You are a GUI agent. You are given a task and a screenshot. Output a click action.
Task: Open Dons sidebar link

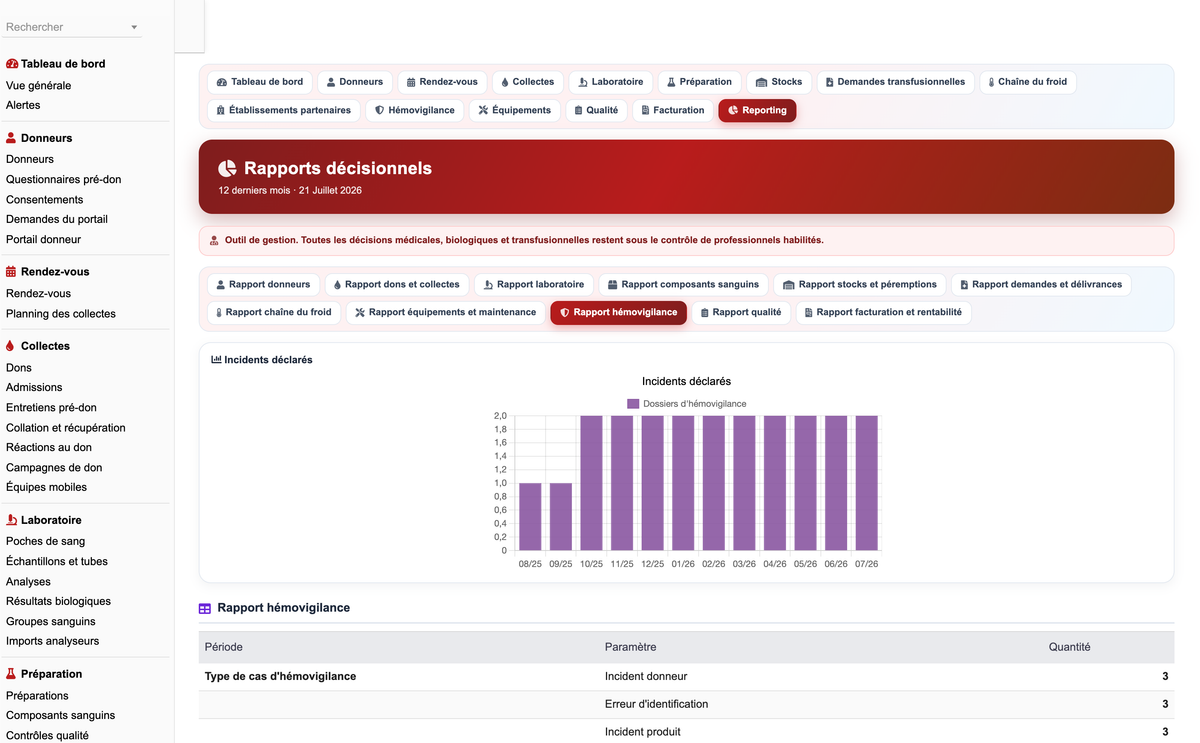[x=19, y=368]
